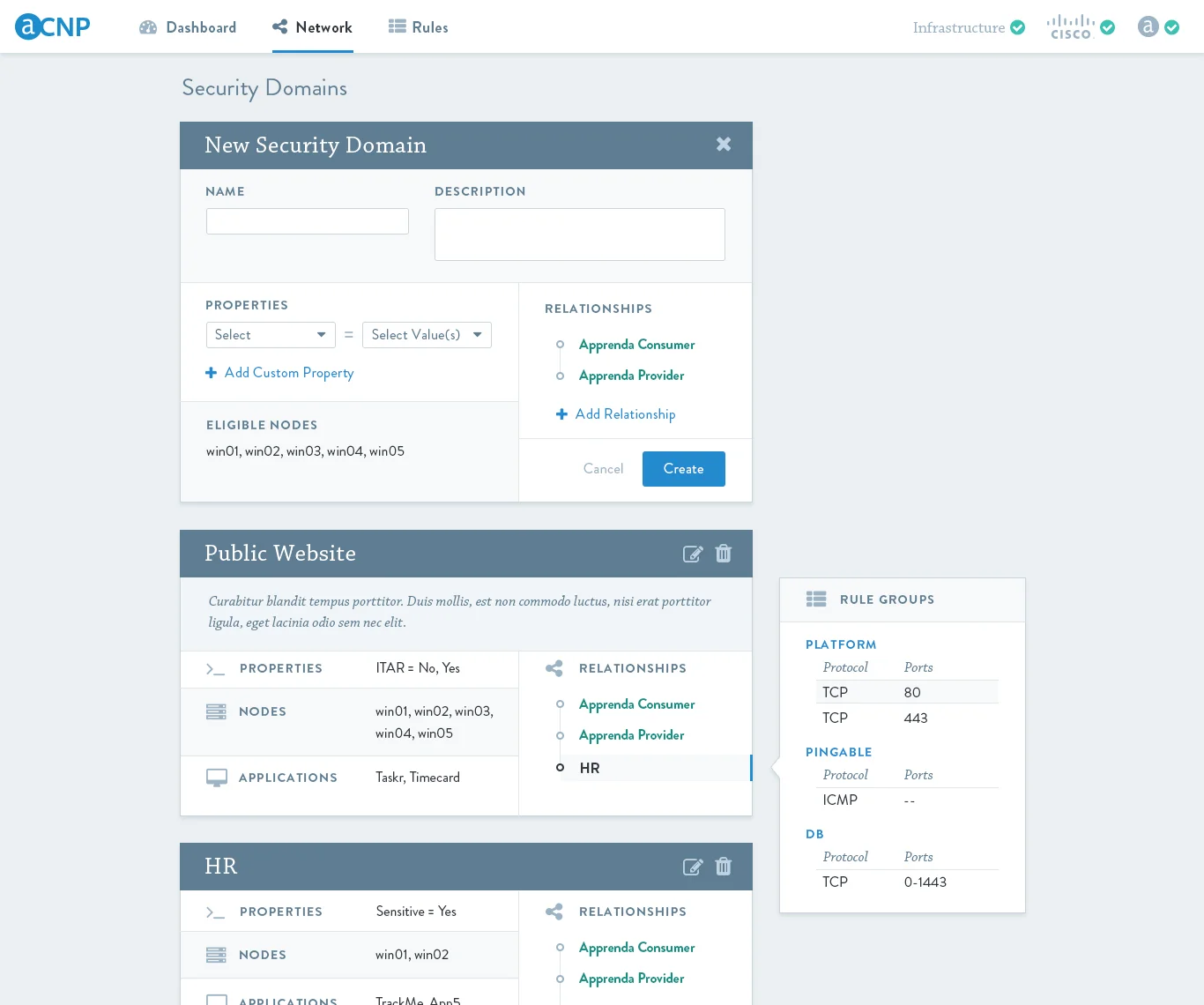Select the Nodes icon in Public Website

(216, 711)
